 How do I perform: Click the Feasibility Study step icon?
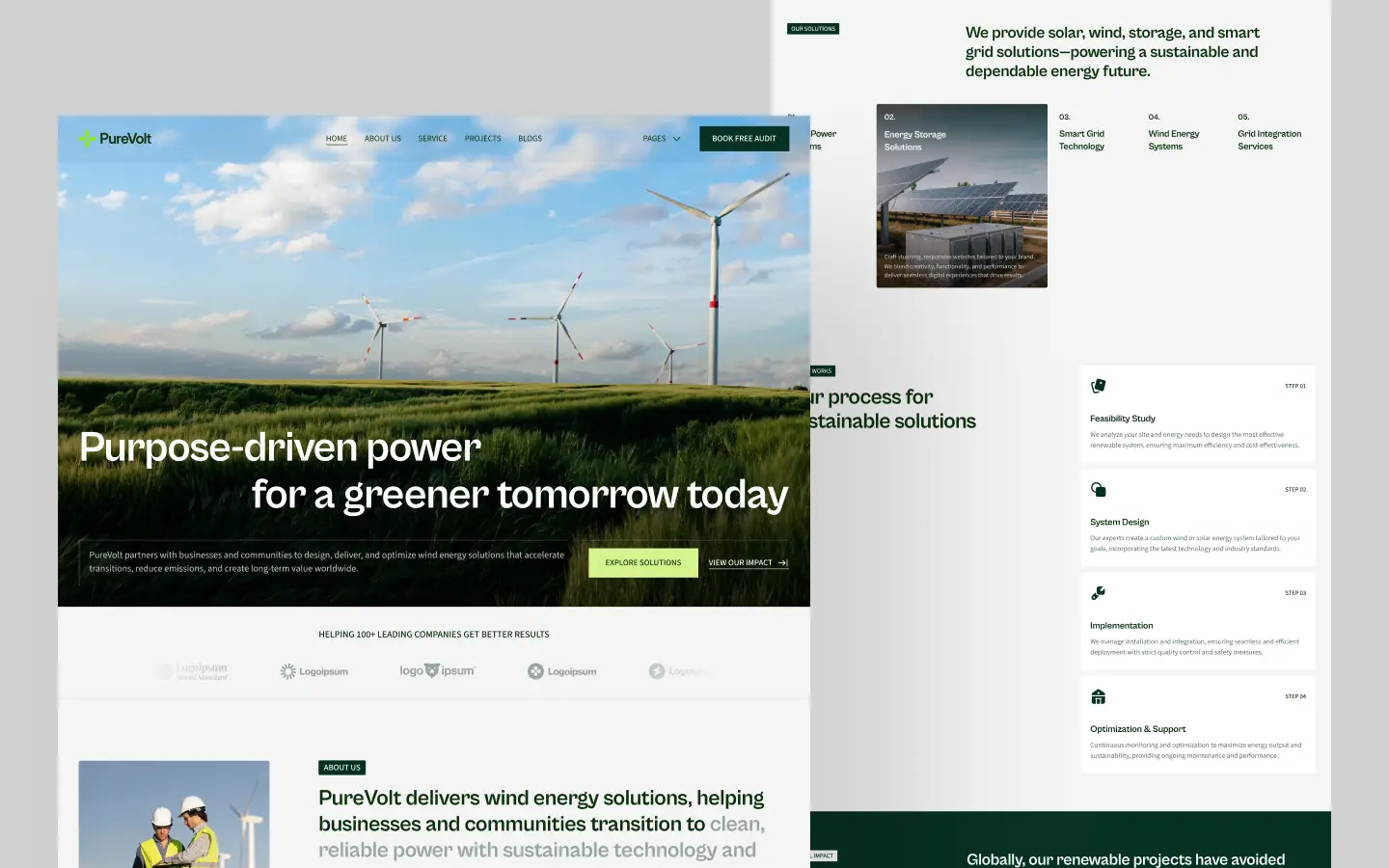click(1098, 386)
